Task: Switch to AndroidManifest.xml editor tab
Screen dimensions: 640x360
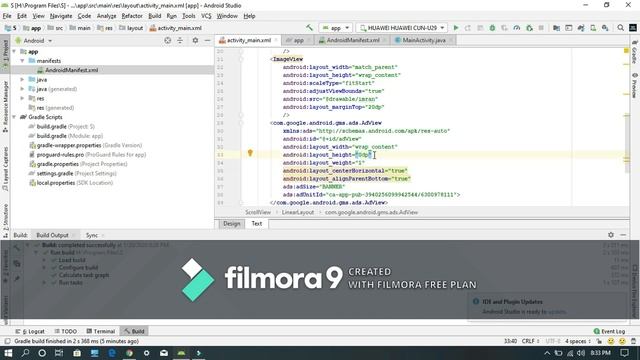Action: 353,40
